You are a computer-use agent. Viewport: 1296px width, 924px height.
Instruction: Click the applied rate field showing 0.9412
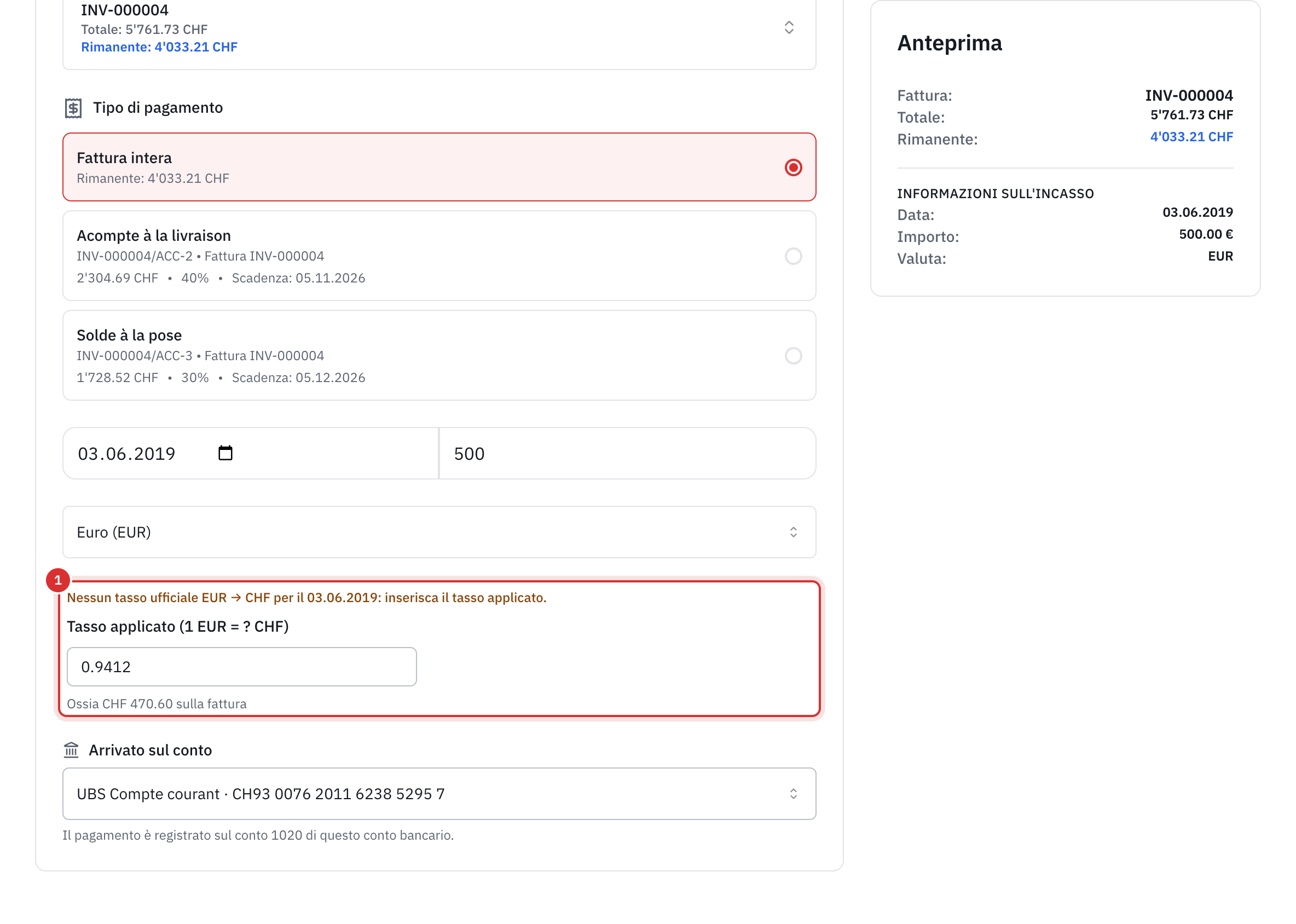pyautogui.click(x=242, y=667)
